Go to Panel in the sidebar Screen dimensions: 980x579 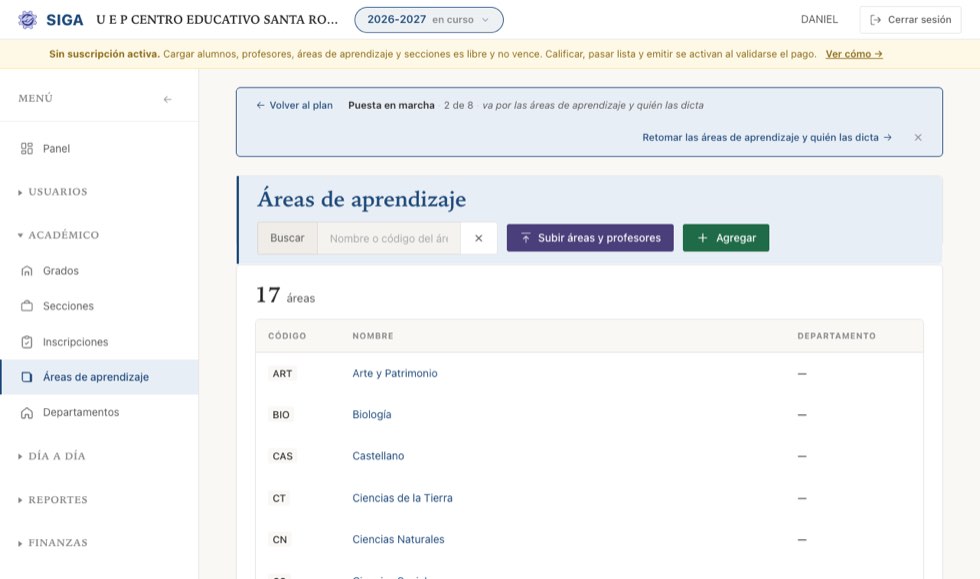click(x=99, y=148)
